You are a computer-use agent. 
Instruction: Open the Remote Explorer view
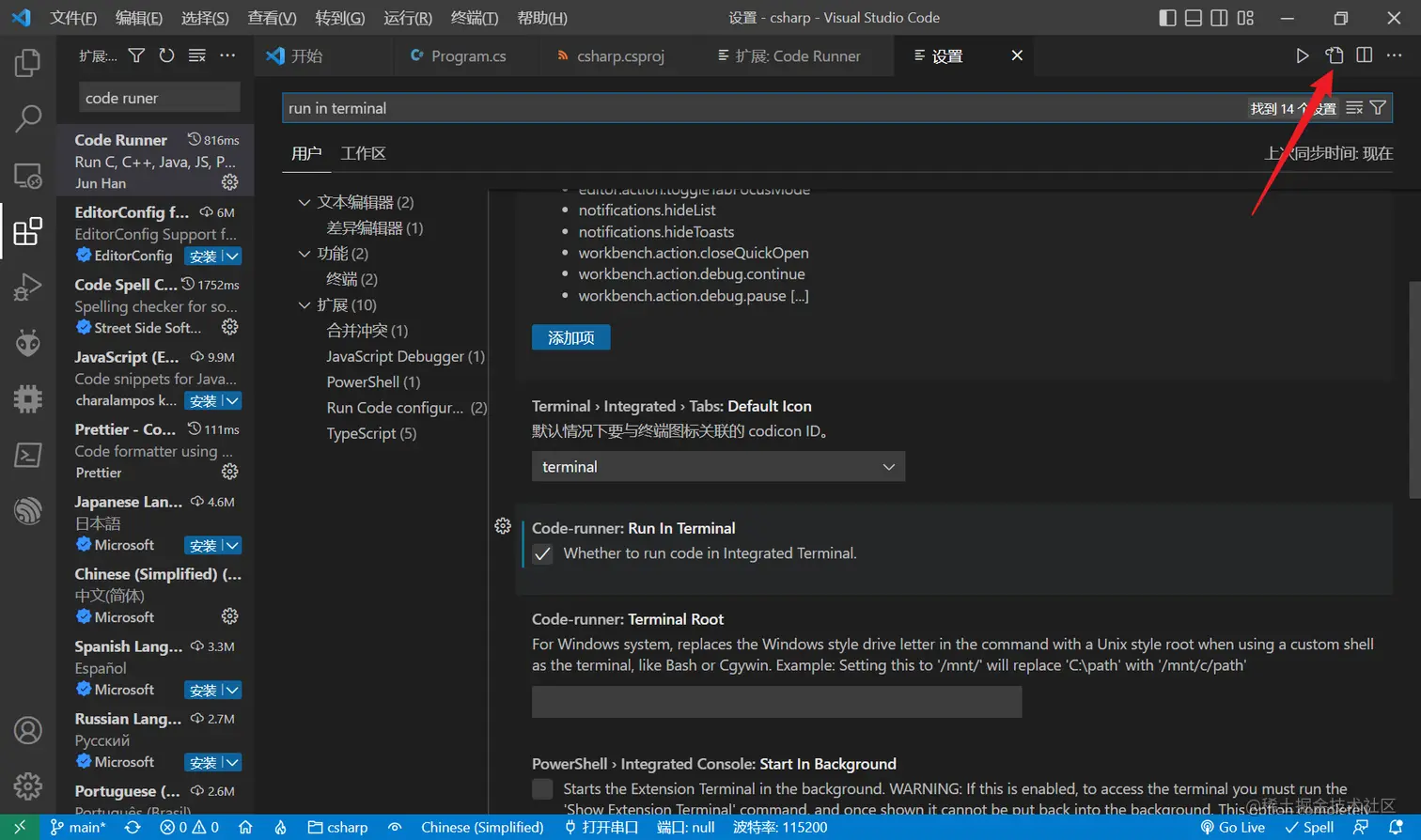[28, 176]
